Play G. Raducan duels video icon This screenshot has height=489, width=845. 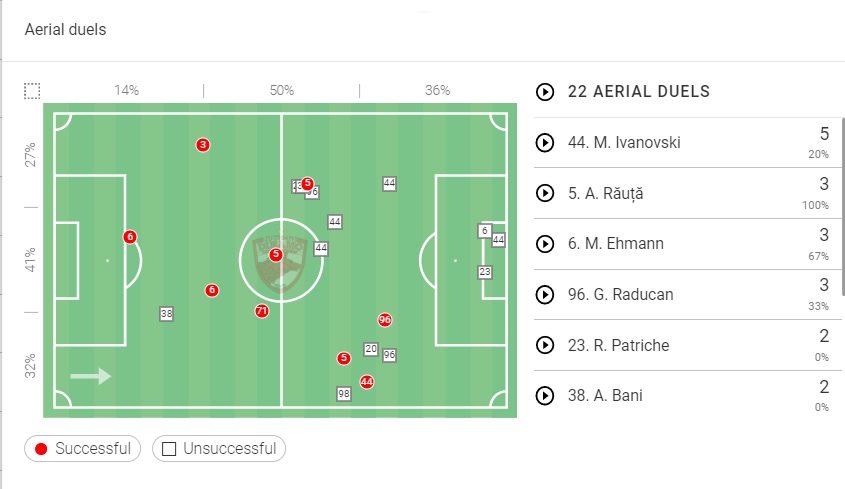(545, 295)
